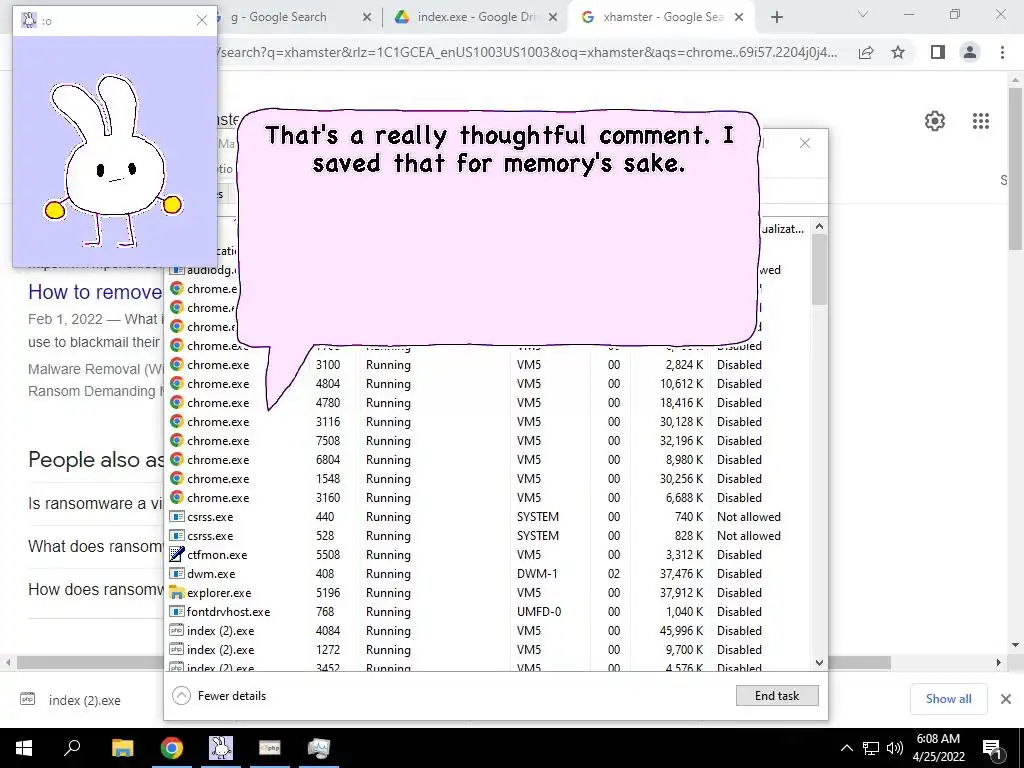The image size is (1024, 768).
Task: Click the share page icon
Action: (x=866, y=52)
